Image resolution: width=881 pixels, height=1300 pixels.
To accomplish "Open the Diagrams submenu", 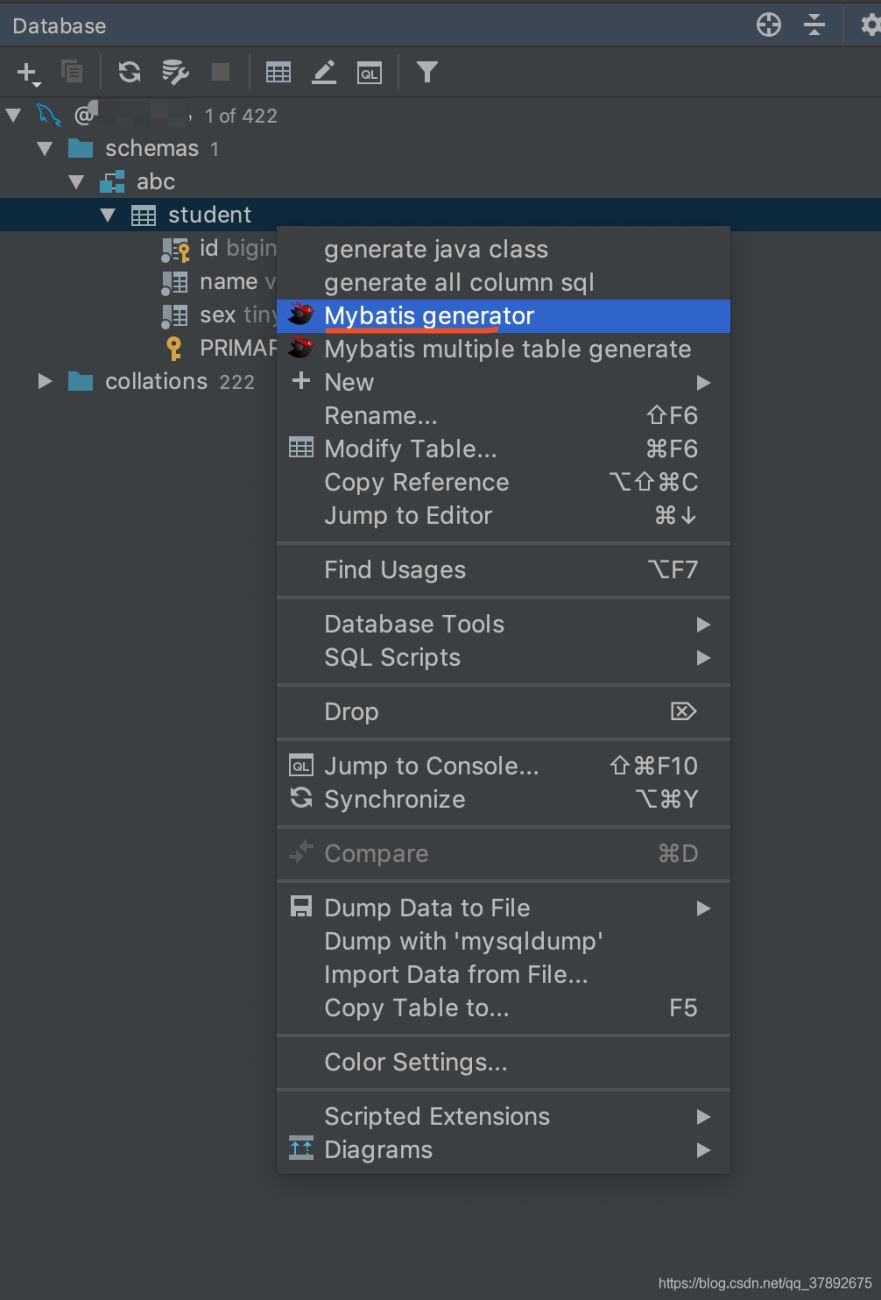I will coord(503,1150).
